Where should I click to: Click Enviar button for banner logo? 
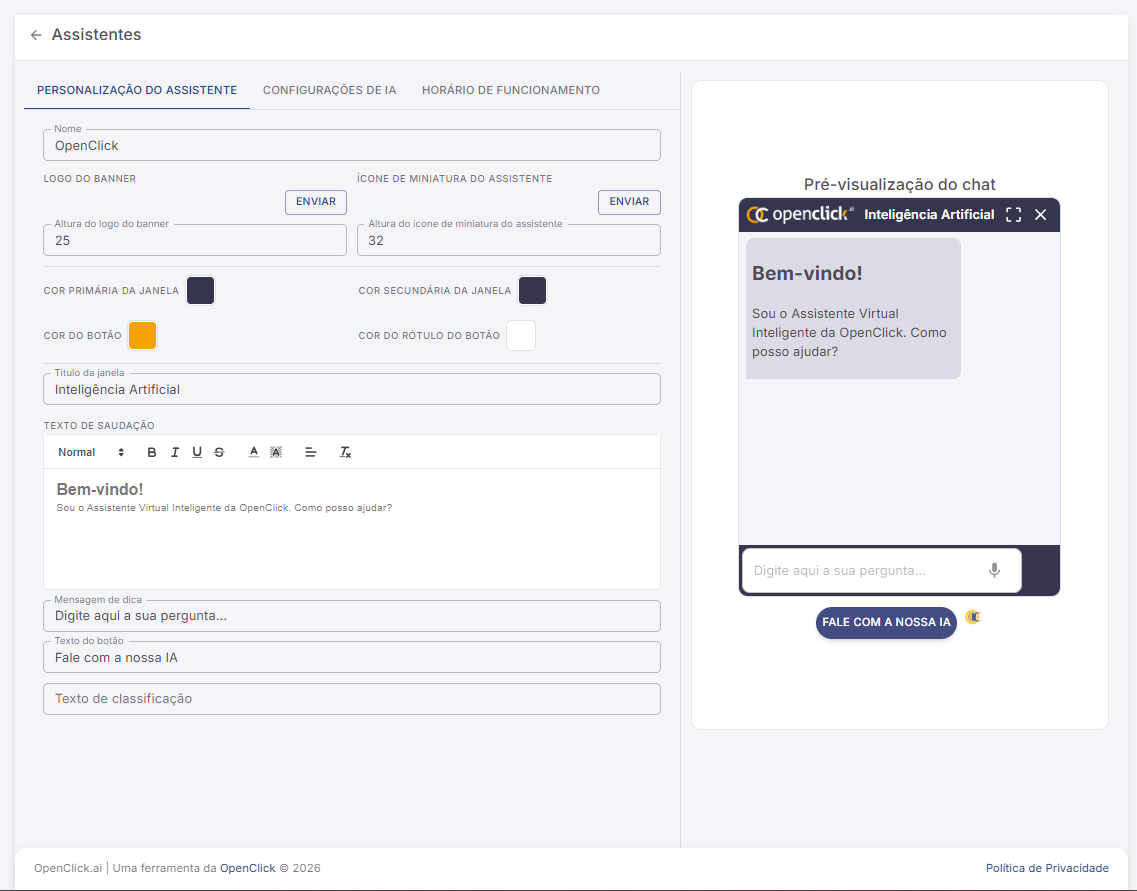(316, 202)
